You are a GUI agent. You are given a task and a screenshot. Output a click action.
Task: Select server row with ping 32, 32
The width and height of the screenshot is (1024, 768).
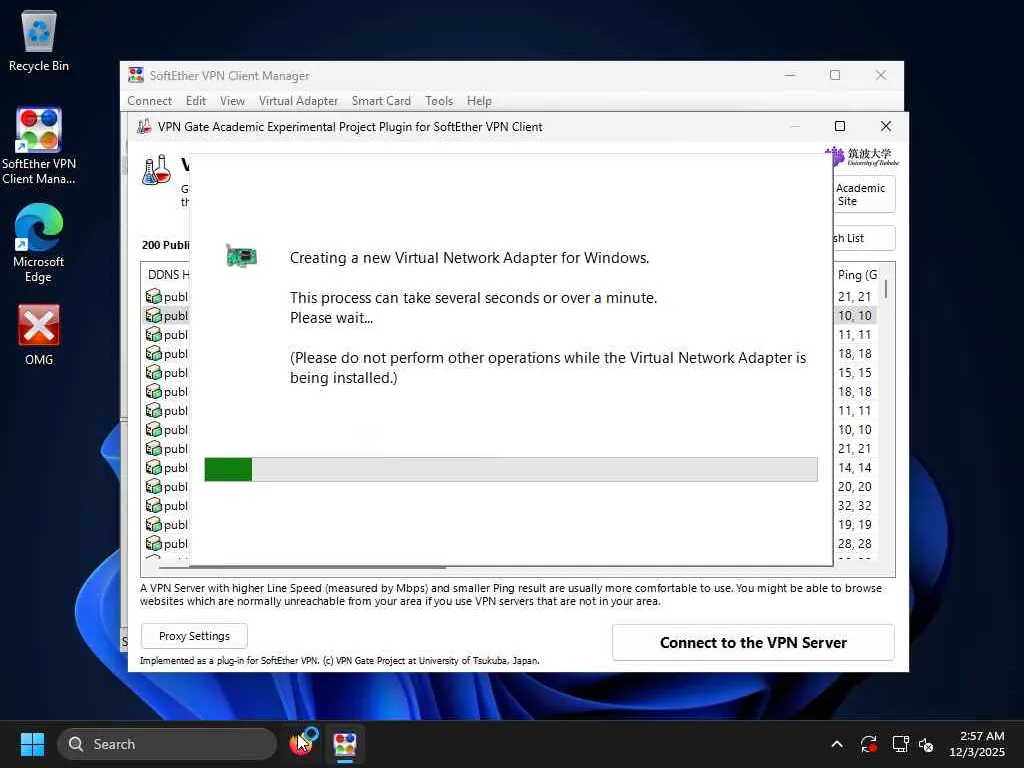point(511,505)
